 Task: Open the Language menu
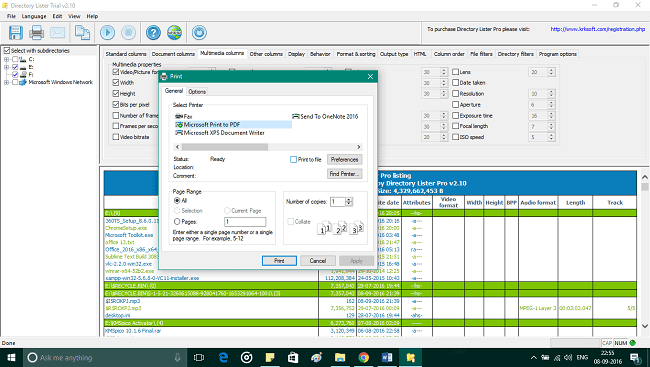pyautogui.click(x=34, y=16)
